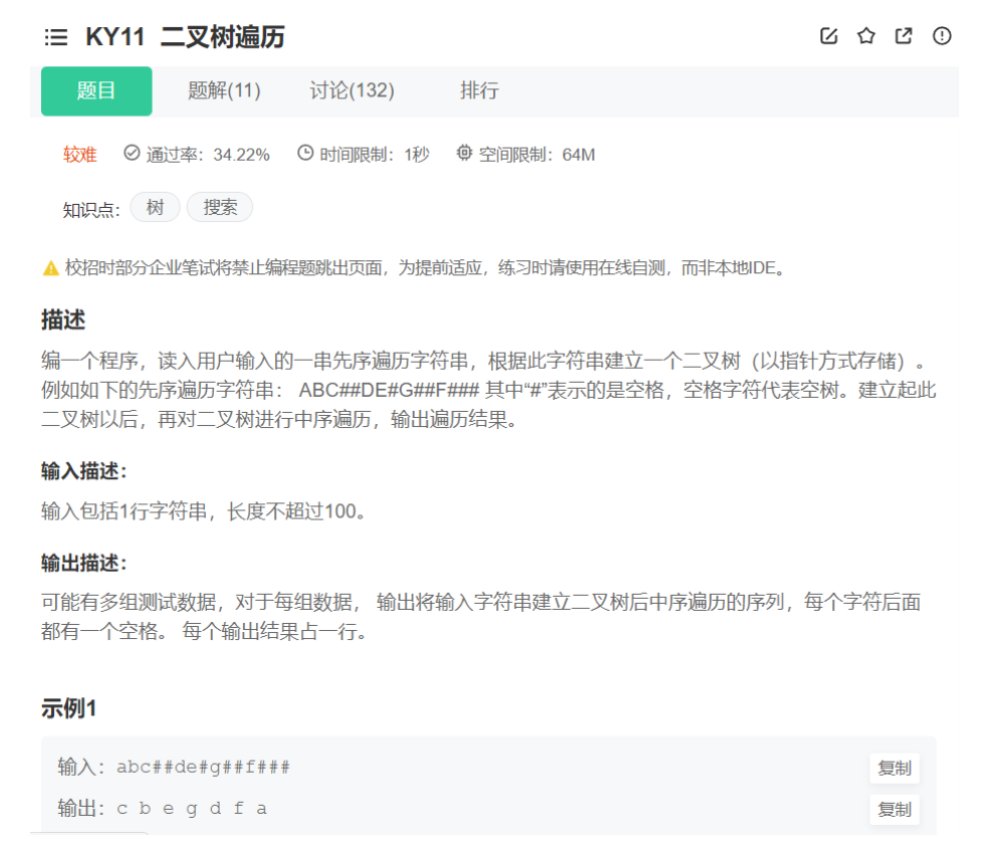Switch to the 题解(11) tab
The height and width of the screenshot is (852, 981).
(224, 91)
